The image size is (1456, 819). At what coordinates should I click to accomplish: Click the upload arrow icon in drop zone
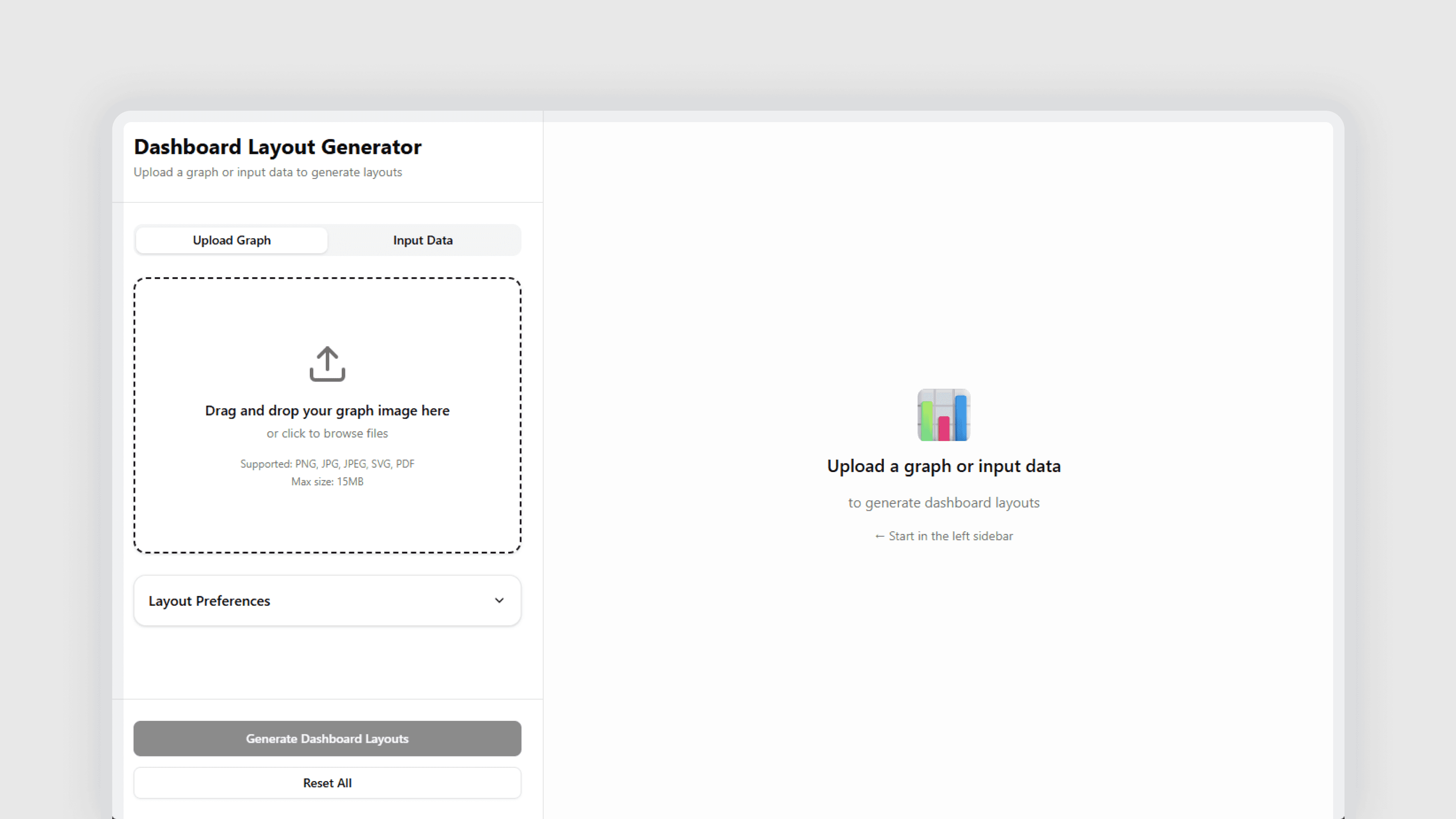327,364
